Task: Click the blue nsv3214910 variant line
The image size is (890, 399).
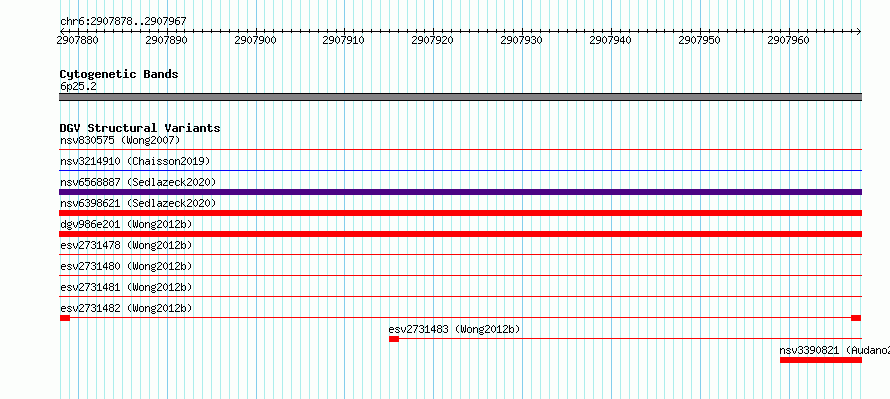Action: 460,170
